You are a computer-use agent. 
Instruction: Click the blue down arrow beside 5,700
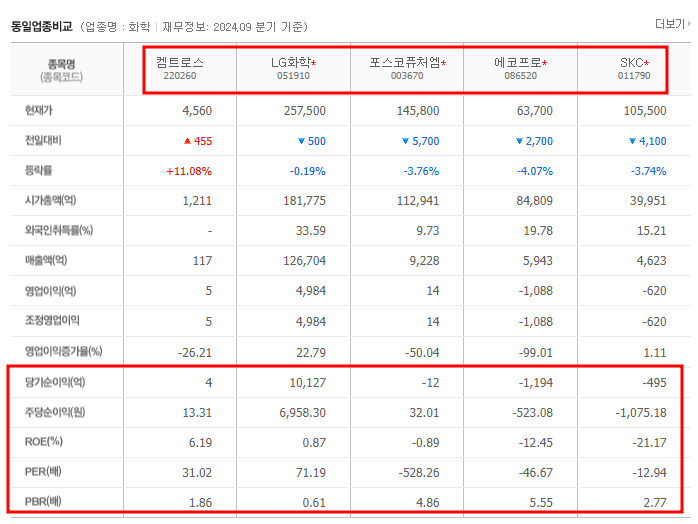pos(405,141)
